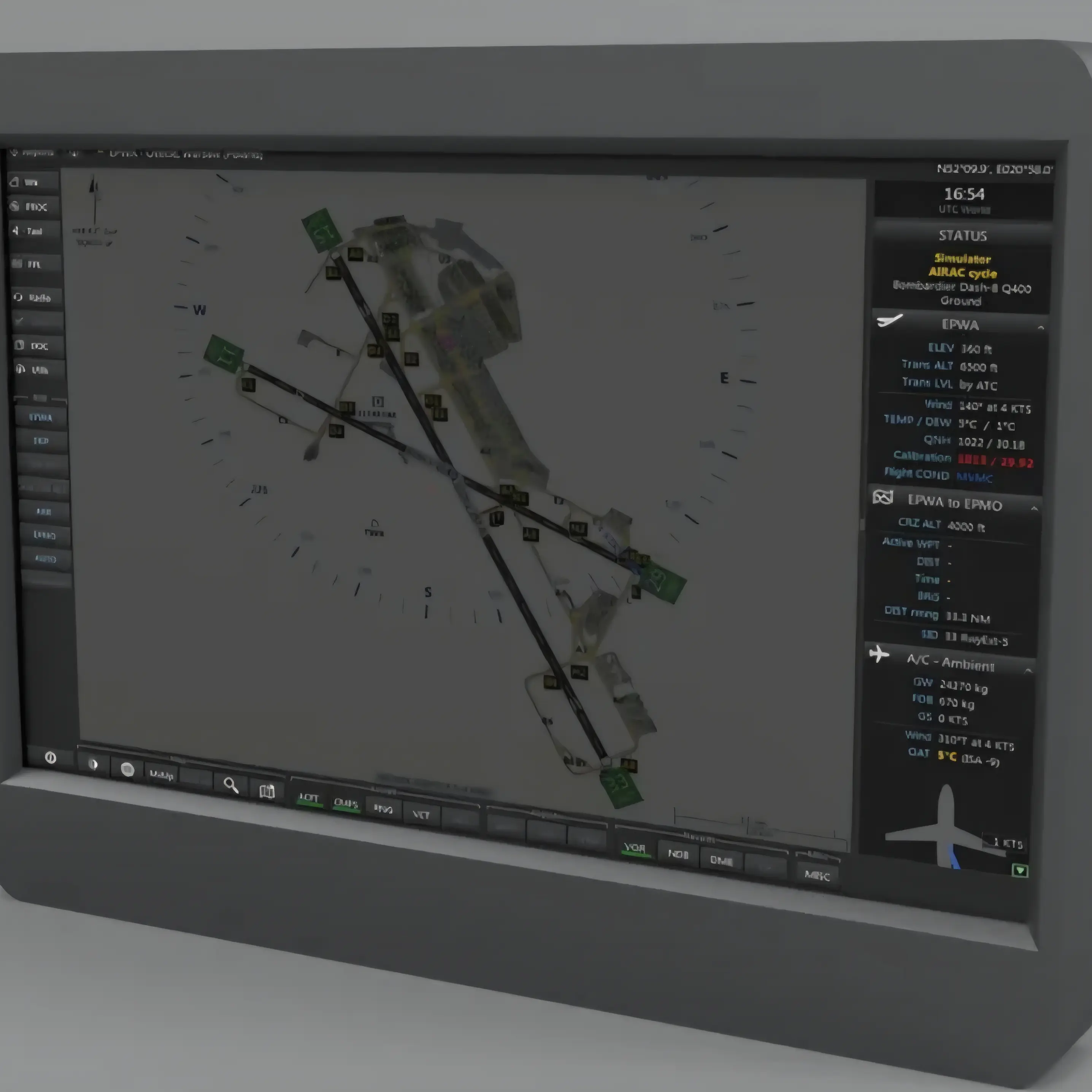Select the green runway 11 end marker
Screen dimensions: 1092x1092
point(224,354)
